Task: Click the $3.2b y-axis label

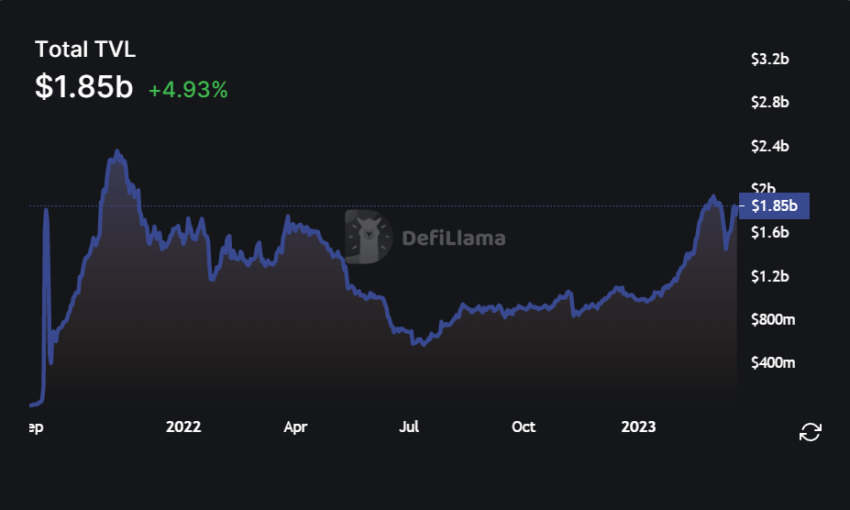Action: [770, 59]
